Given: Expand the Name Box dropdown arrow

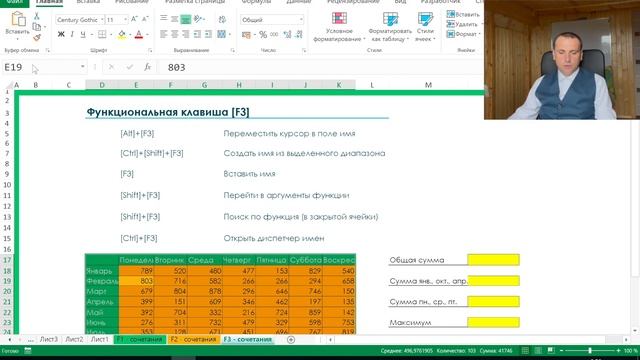Looking at the screenshot, I should (82, 67).
